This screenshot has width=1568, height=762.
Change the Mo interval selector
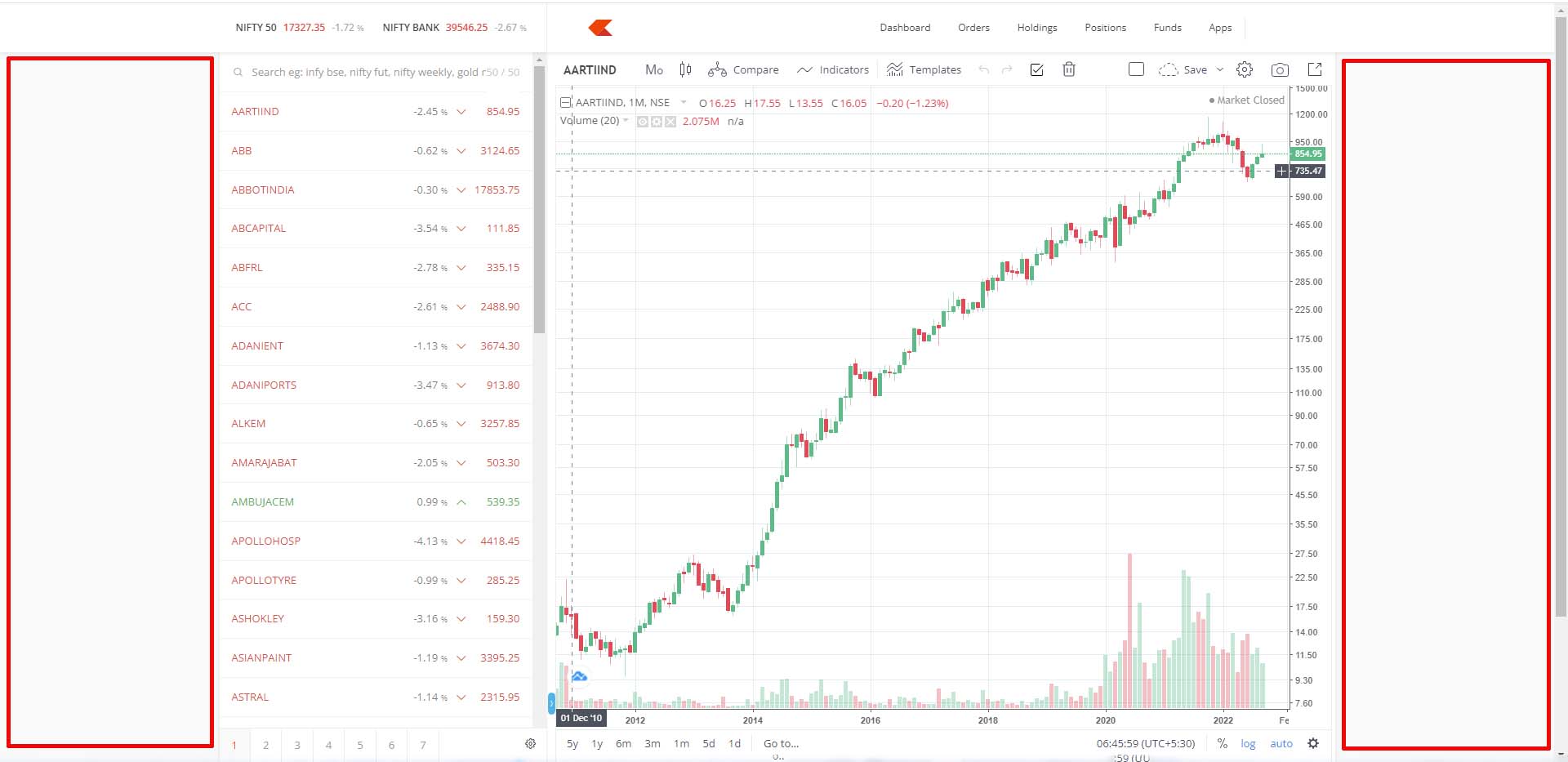654,69
